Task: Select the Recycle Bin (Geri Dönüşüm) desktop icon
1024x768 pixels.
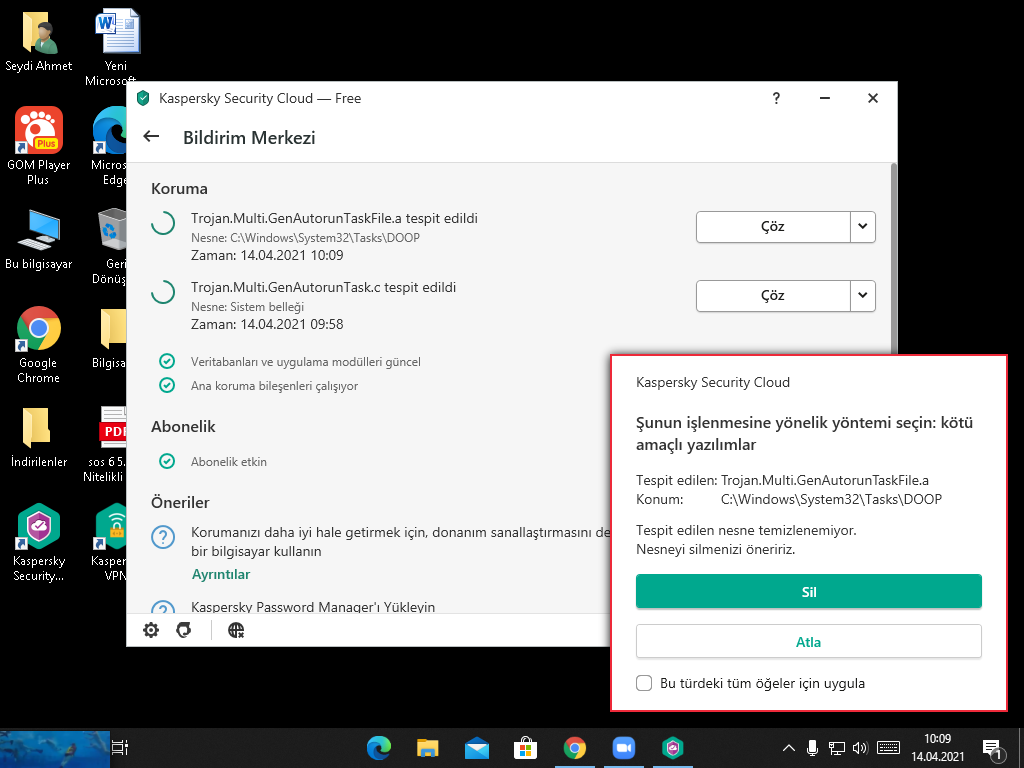Action: click(110, 246)
